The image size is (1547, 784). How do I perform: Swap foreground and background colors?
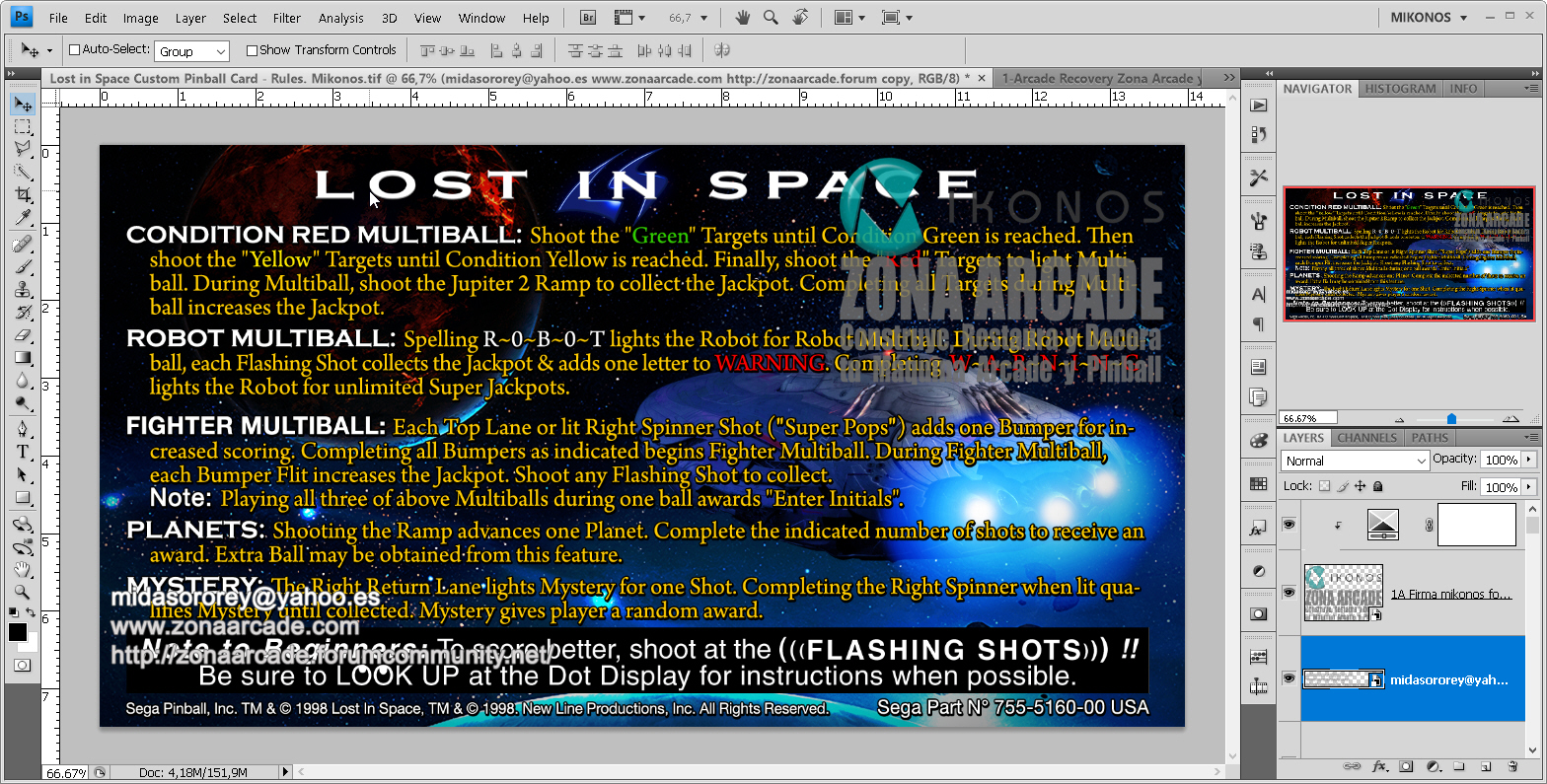(x=33, y=613)
